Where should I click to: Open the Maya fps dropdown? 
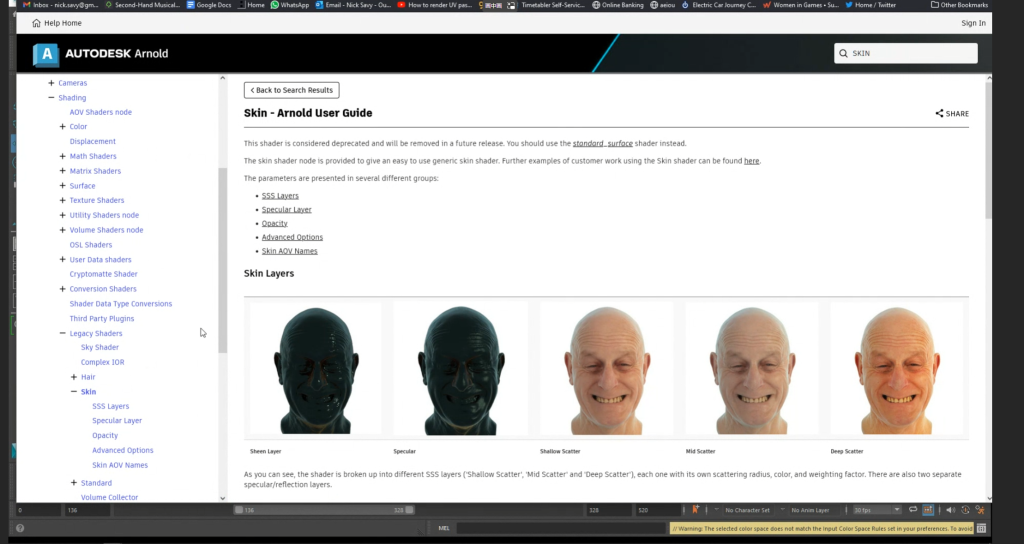876,510
